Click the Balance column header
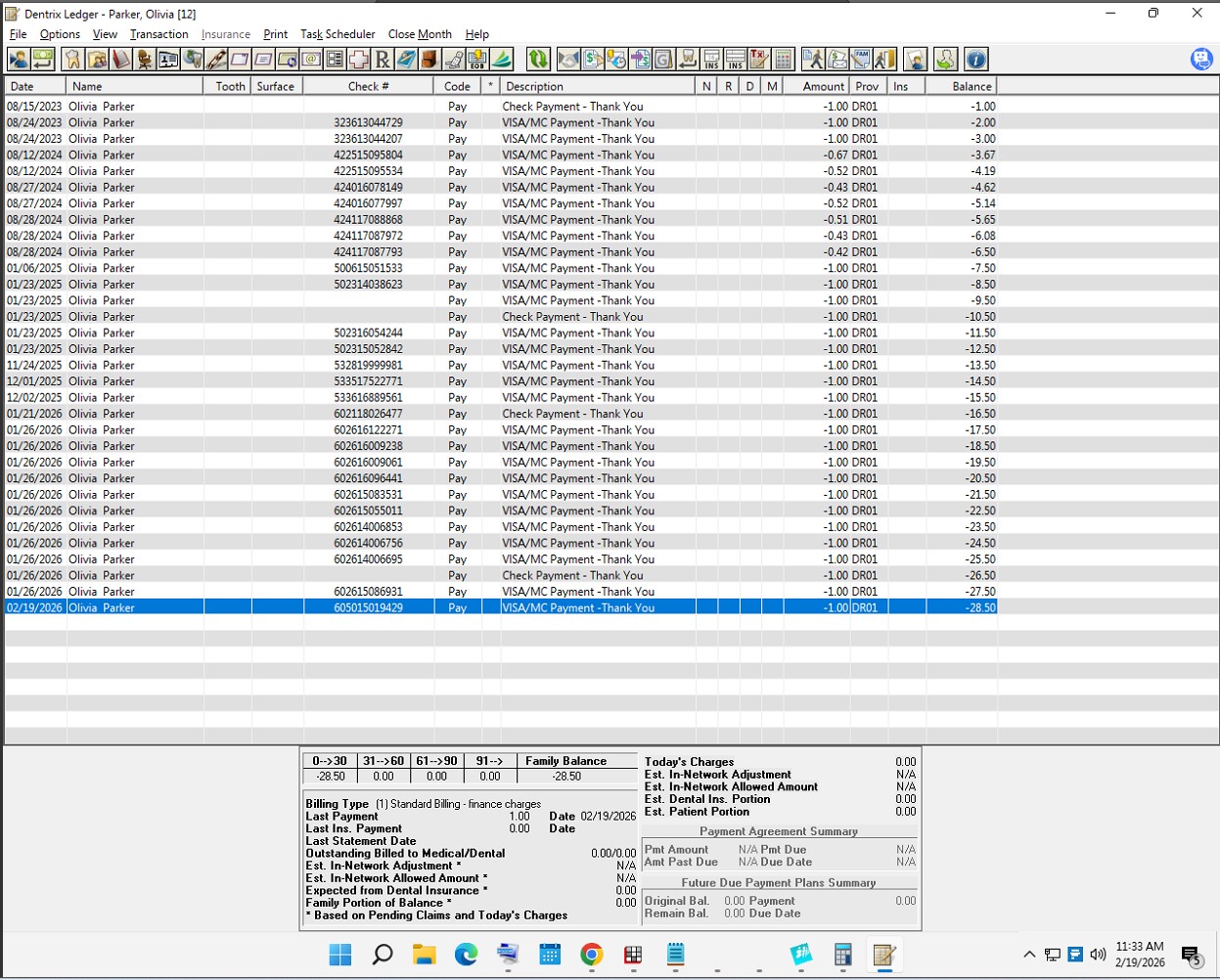The image size is (1220, 980). point(962,86)
